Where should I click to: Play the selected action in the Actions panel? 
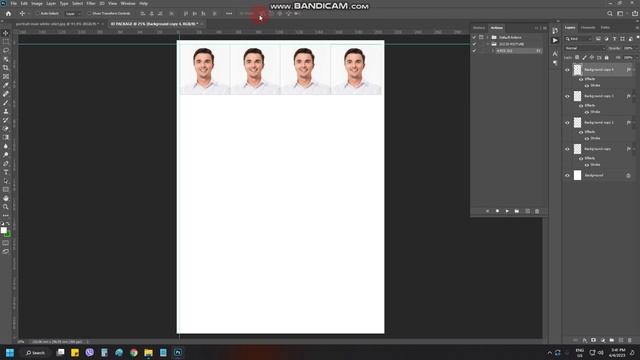[x=507, y=211]
